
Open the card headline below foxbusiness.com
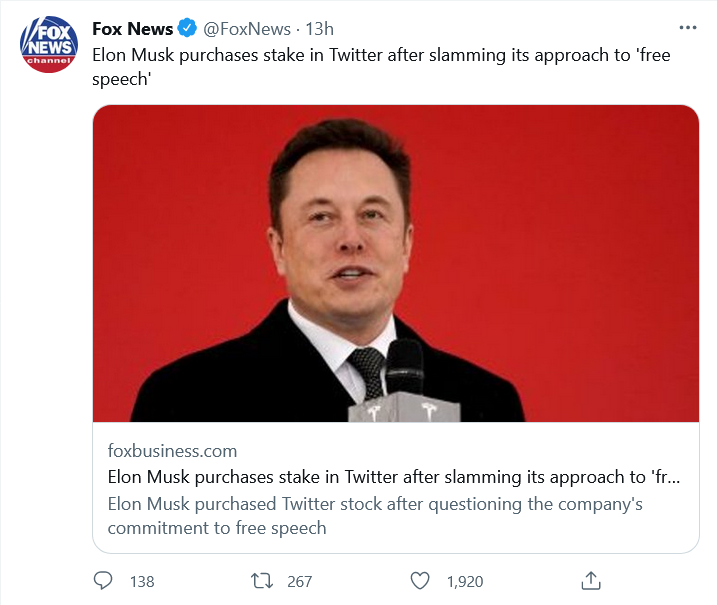click(394, 477)
